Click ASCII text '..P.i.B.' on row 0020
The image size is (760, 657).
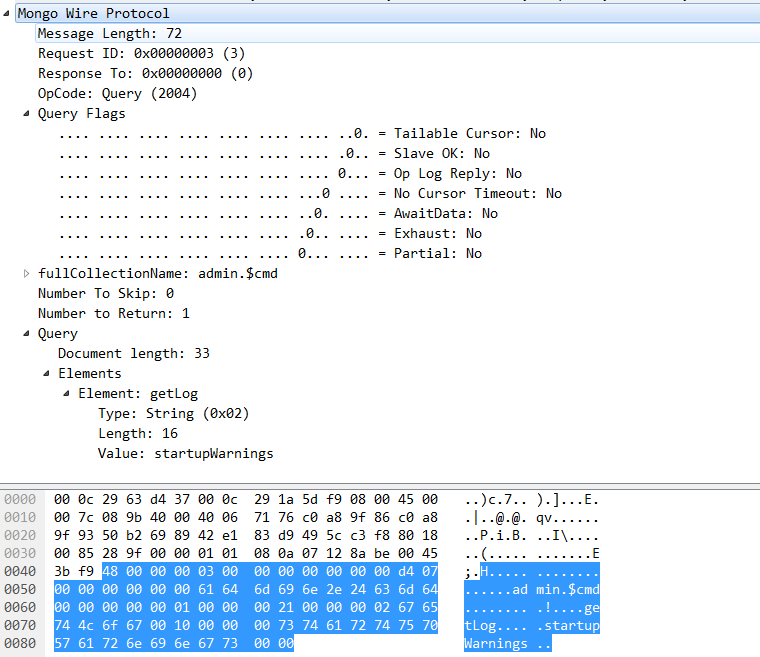pos(496,535)
